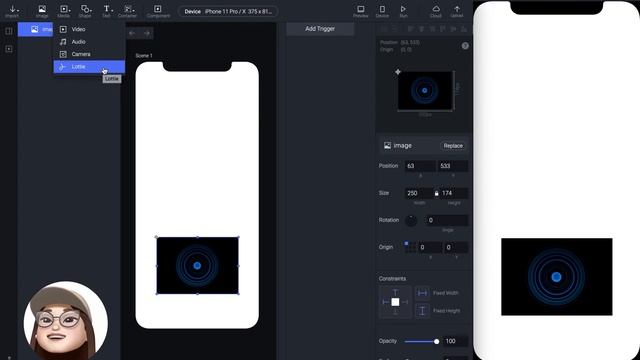
Task: Click the Origin Y field
Action: (x=456, y=247)
